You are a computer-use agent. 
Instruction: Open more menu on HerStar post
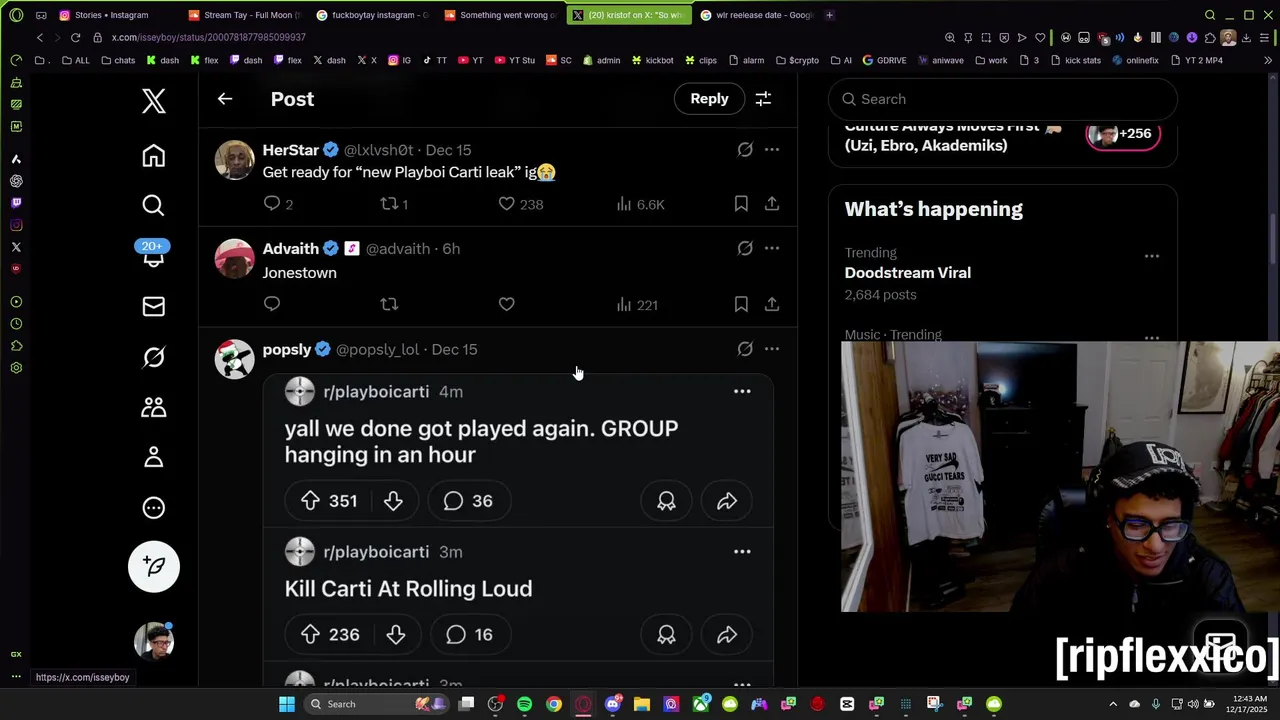[x=772, y=150]
